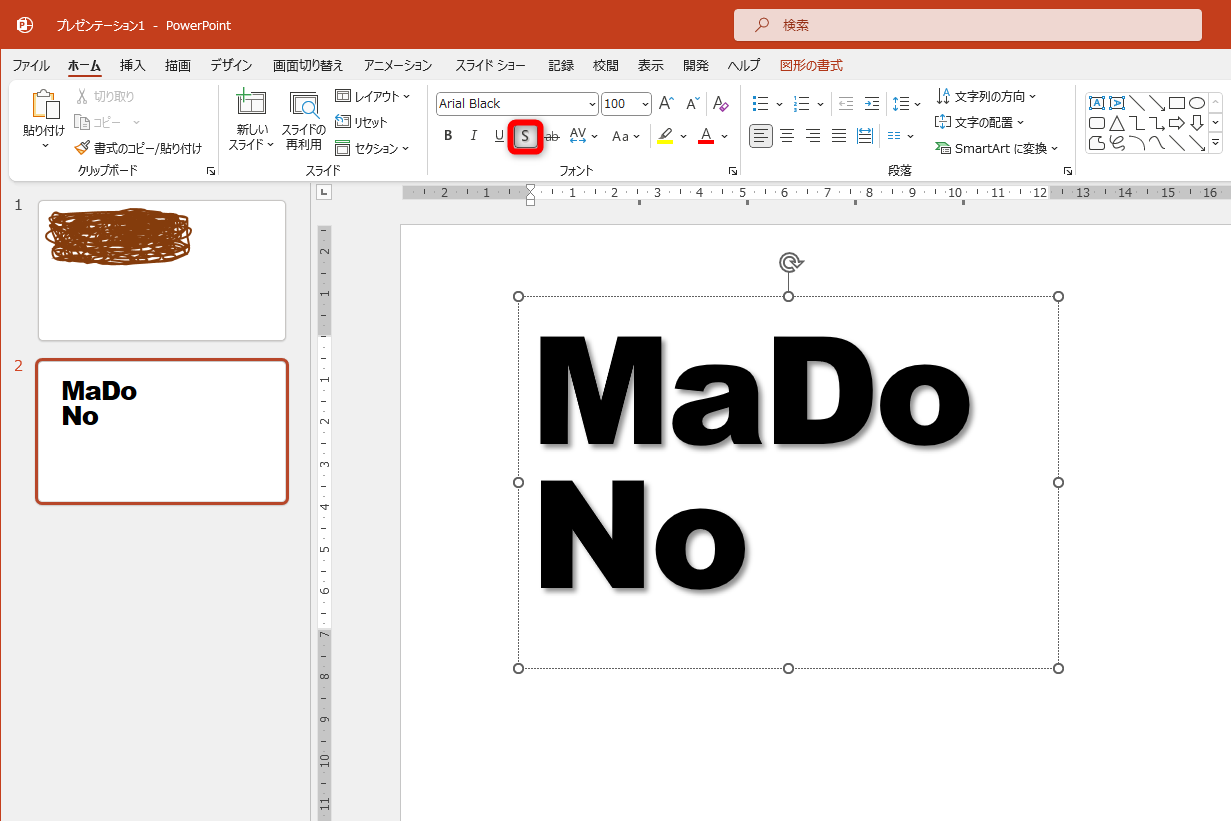The width and height of the screenshot is (1231, 821).
Task: Open the character spacing (AV) dropdown
Action: coord(584,136)
